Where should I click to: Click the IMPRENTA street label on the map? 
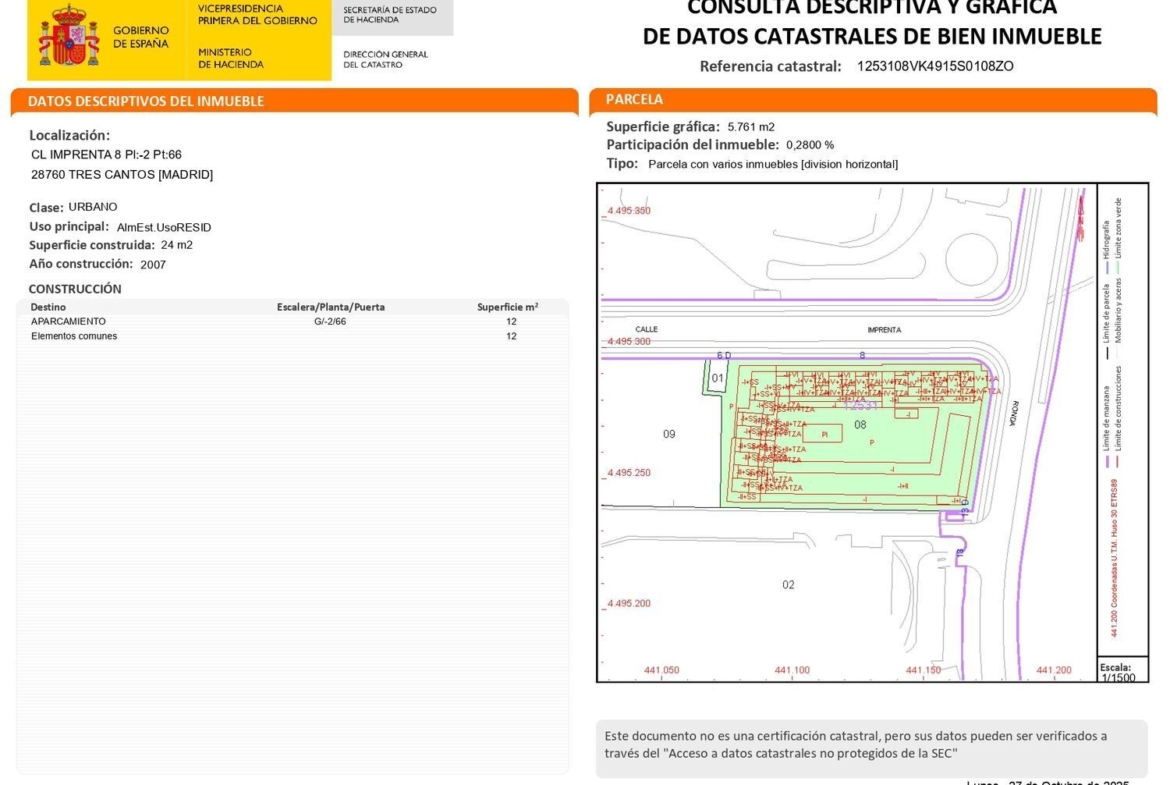coord(884,330)
